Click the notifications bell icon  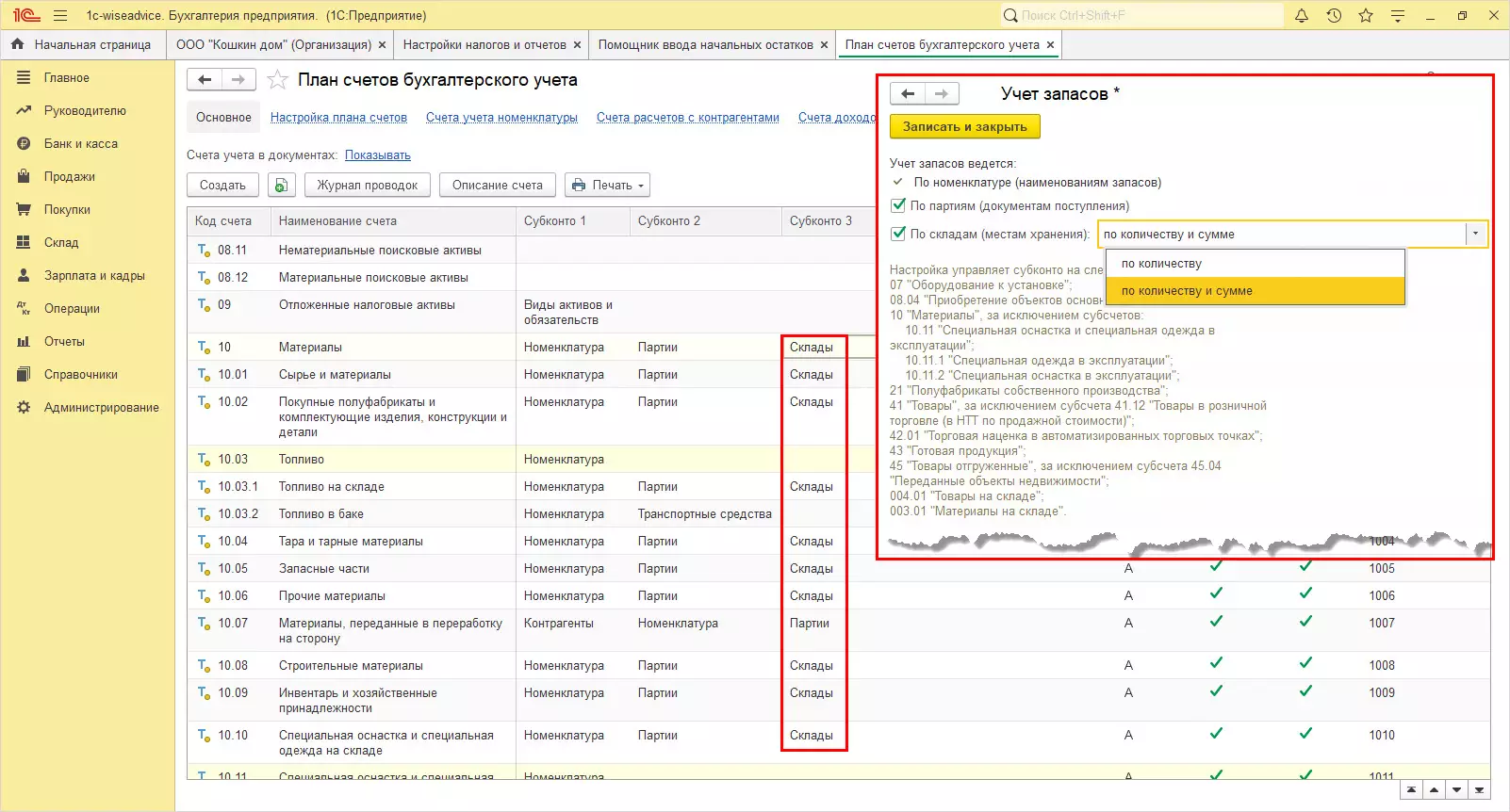point(1302,16)
